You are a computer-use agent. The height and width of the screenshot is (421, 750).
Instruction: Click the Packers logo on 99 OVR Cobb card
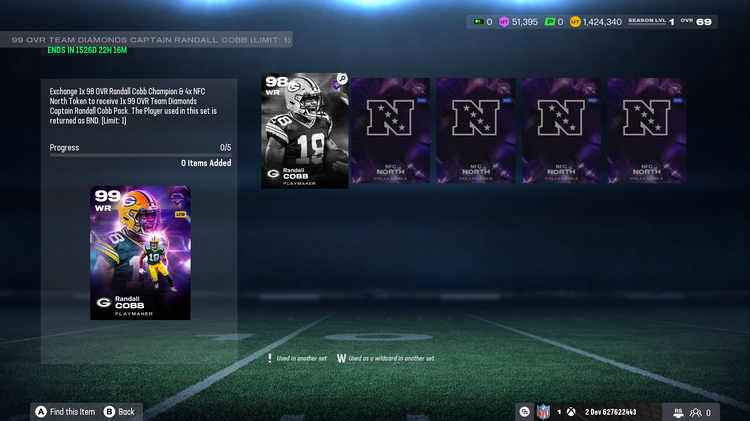[103, 302]
